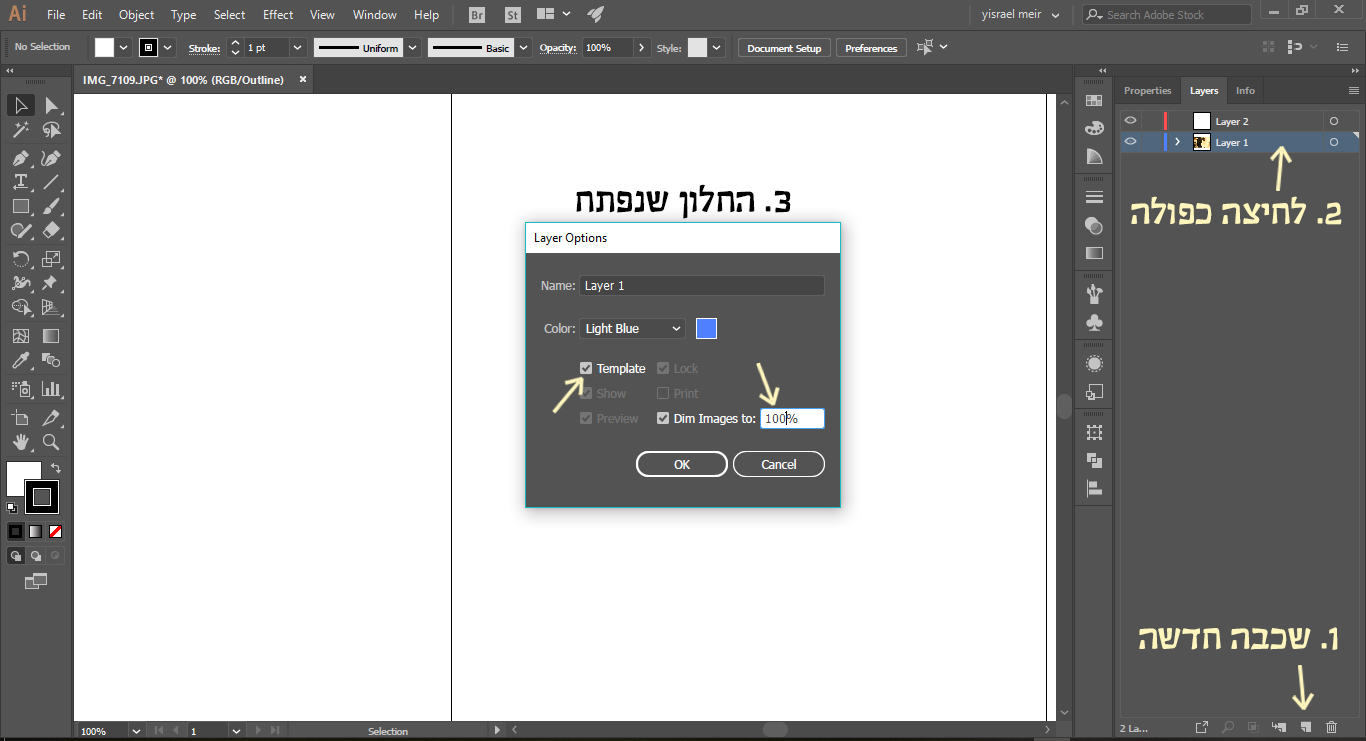Select the Pen tool
Screen dimensions: 1366x741
click(x=20, y=159)
